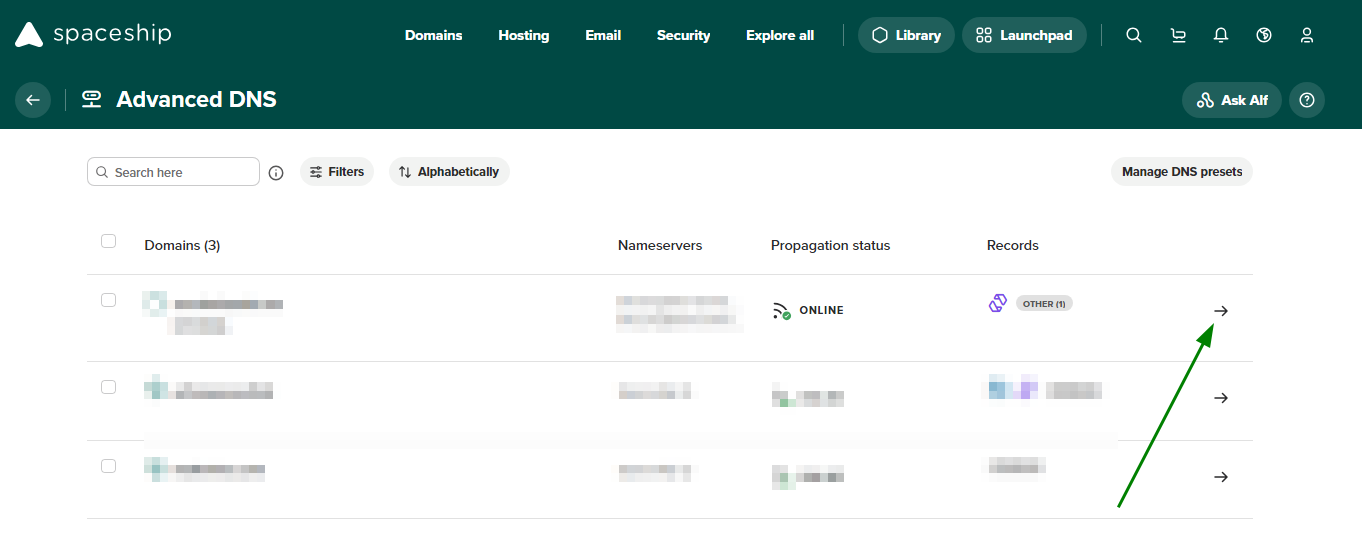Open the Hosting menu
Image resolution: width=1362 pixels, height=540 pixels.
click(524, 35)
